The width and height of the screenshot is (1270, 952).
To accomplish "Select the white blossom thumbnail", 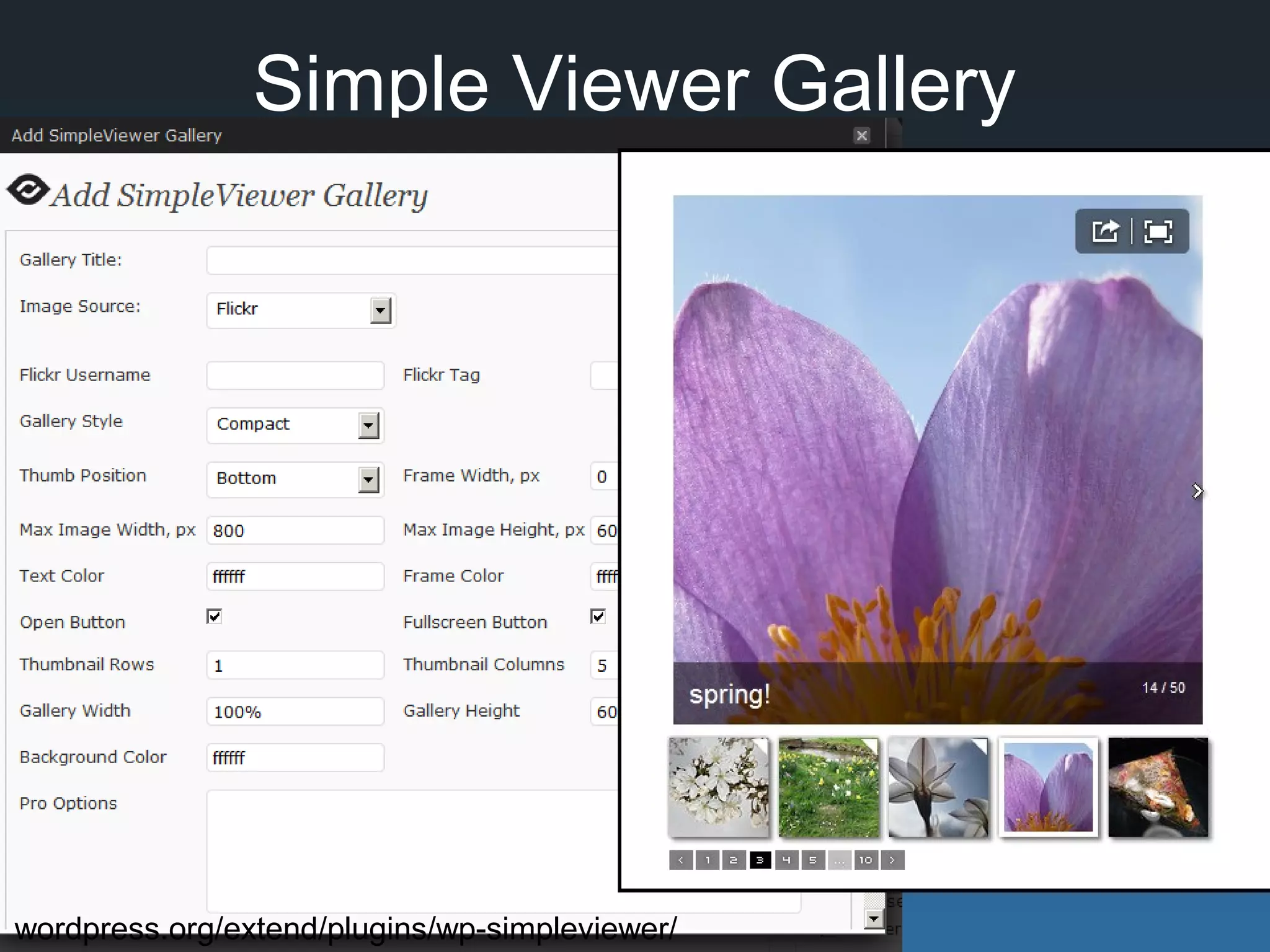I will 718,787.
